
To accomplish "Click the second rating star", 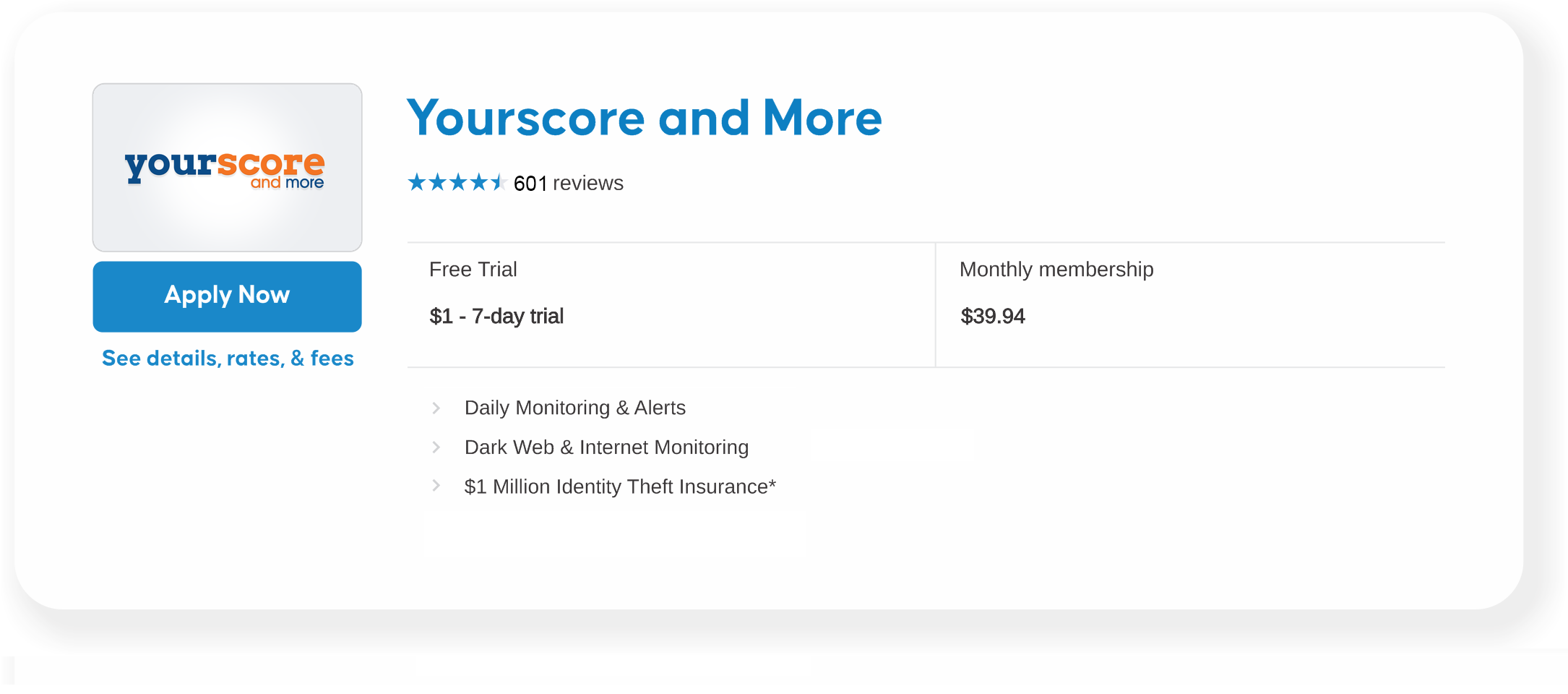I will tap(439, 182).
